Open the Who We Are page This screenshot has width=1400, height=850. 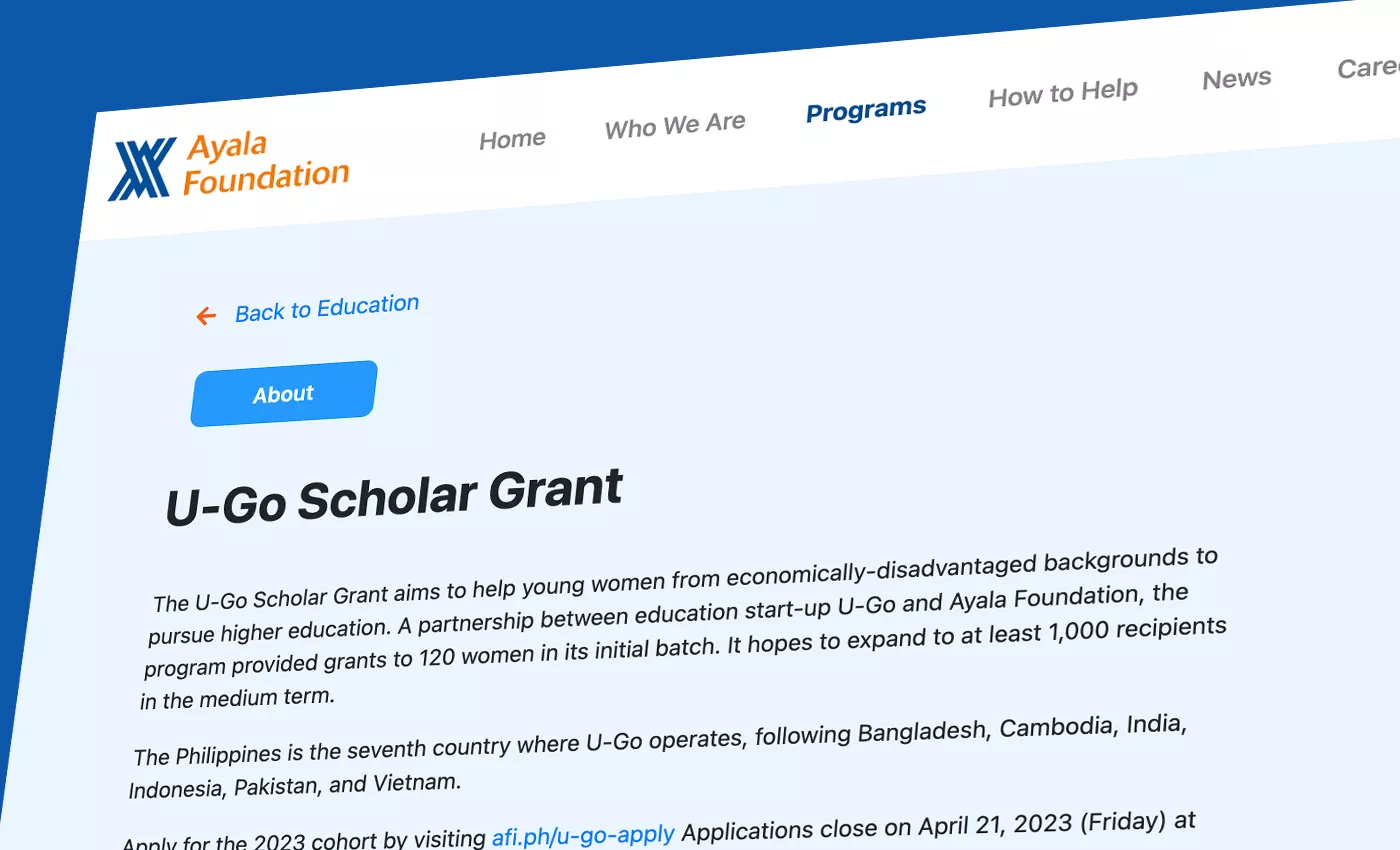point(674,122)
